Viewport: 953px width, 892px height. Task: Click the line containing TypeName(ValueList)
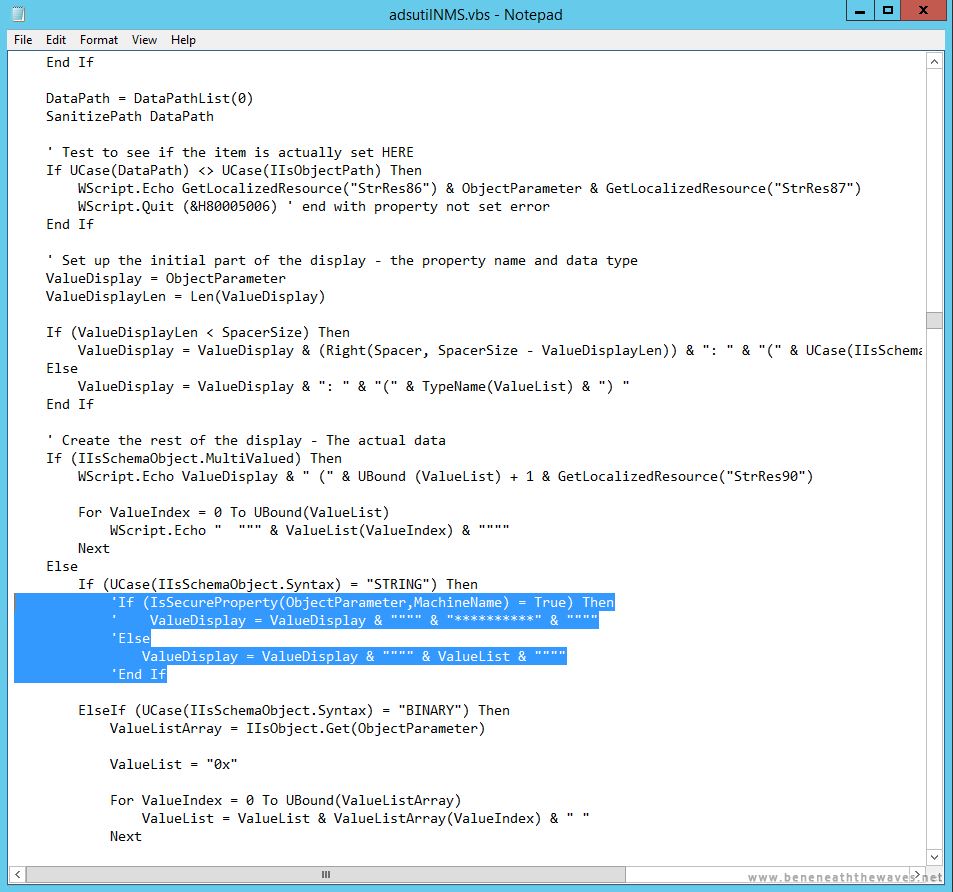pyautogui.click(x=354, y=386)
